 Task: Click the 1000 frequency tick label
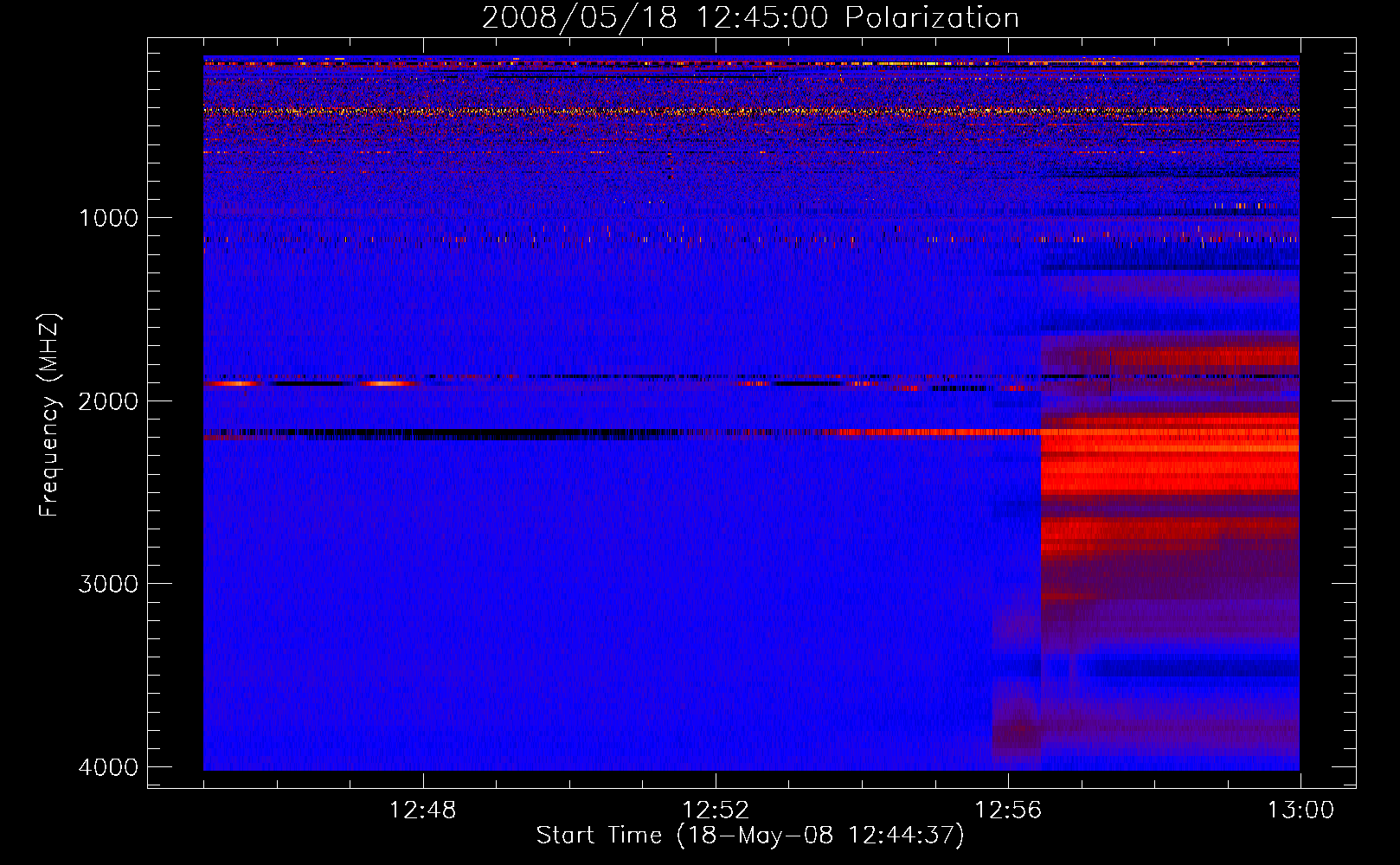108,218
